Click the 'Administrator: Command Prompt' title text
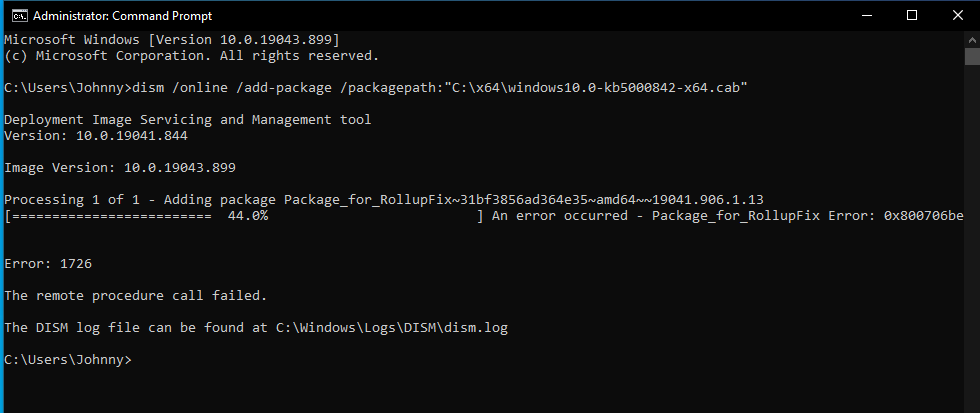 coord(122,16)
